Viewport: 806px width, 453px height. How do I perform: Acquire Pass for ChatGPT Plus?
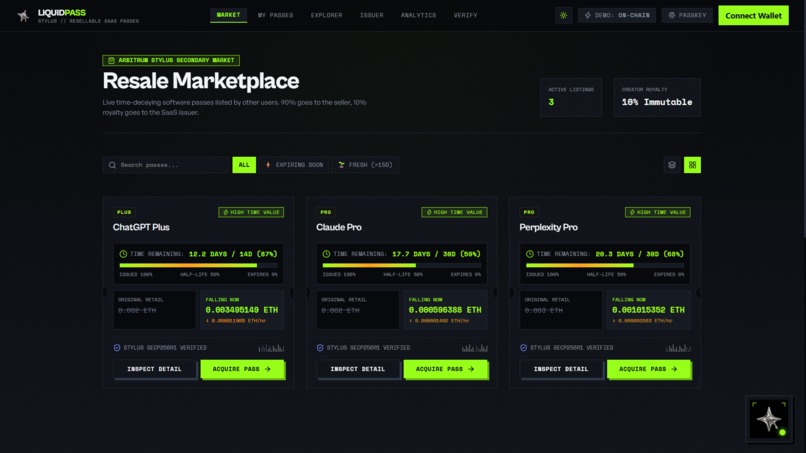242,369
